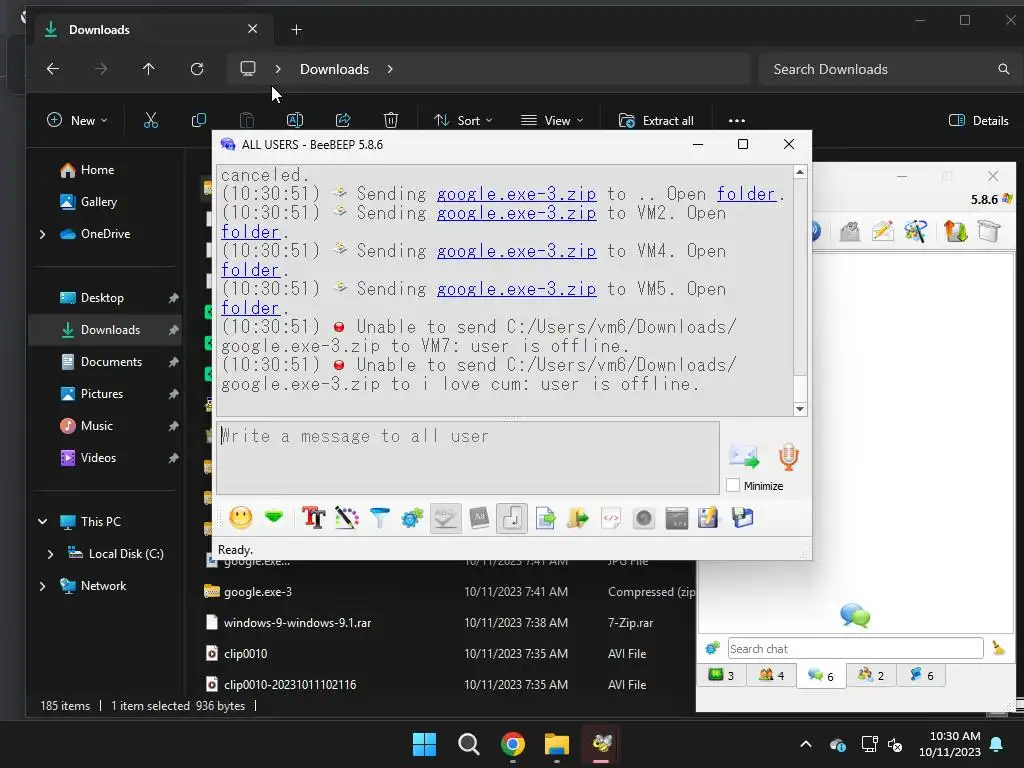This screenshot has width=1024, height=768.
Task: Collapse the This PC tree node
Action: pyautogui.click(x=42, y=521)
